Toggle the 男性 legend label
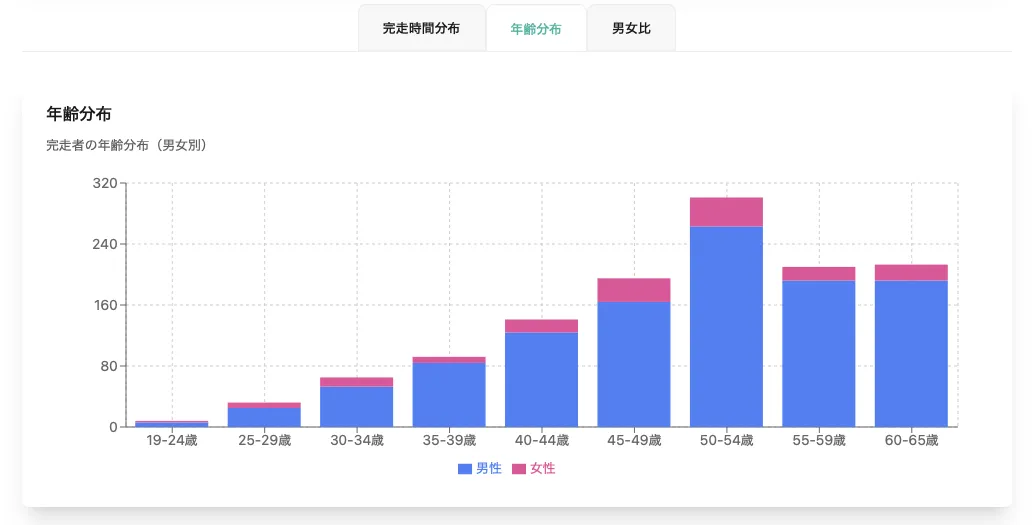The height and width of the screenshot is (525, 1035). 489,469
